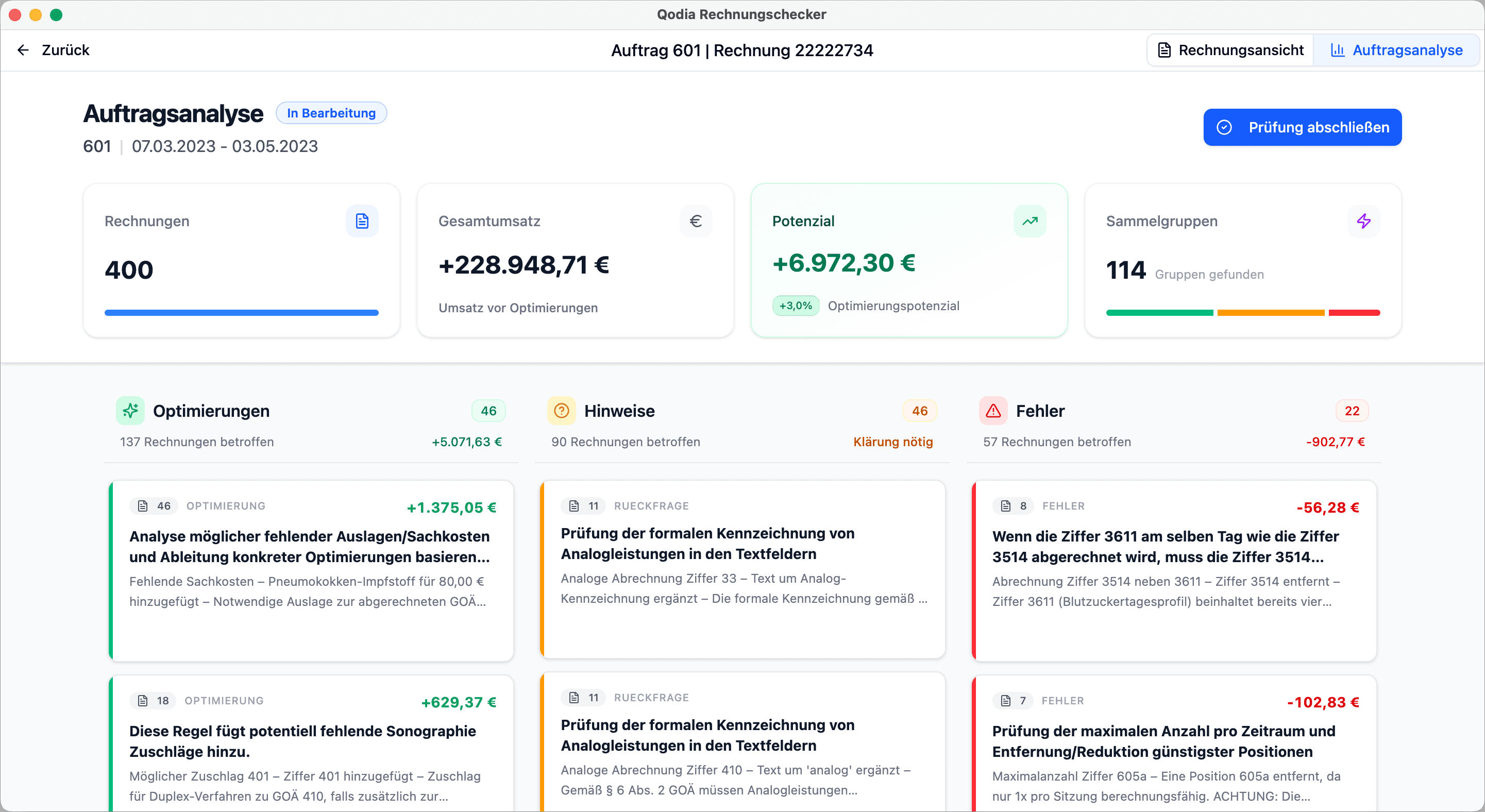
Task: Click the In Bearbeitung status badge
Action: tap(331, 113)
